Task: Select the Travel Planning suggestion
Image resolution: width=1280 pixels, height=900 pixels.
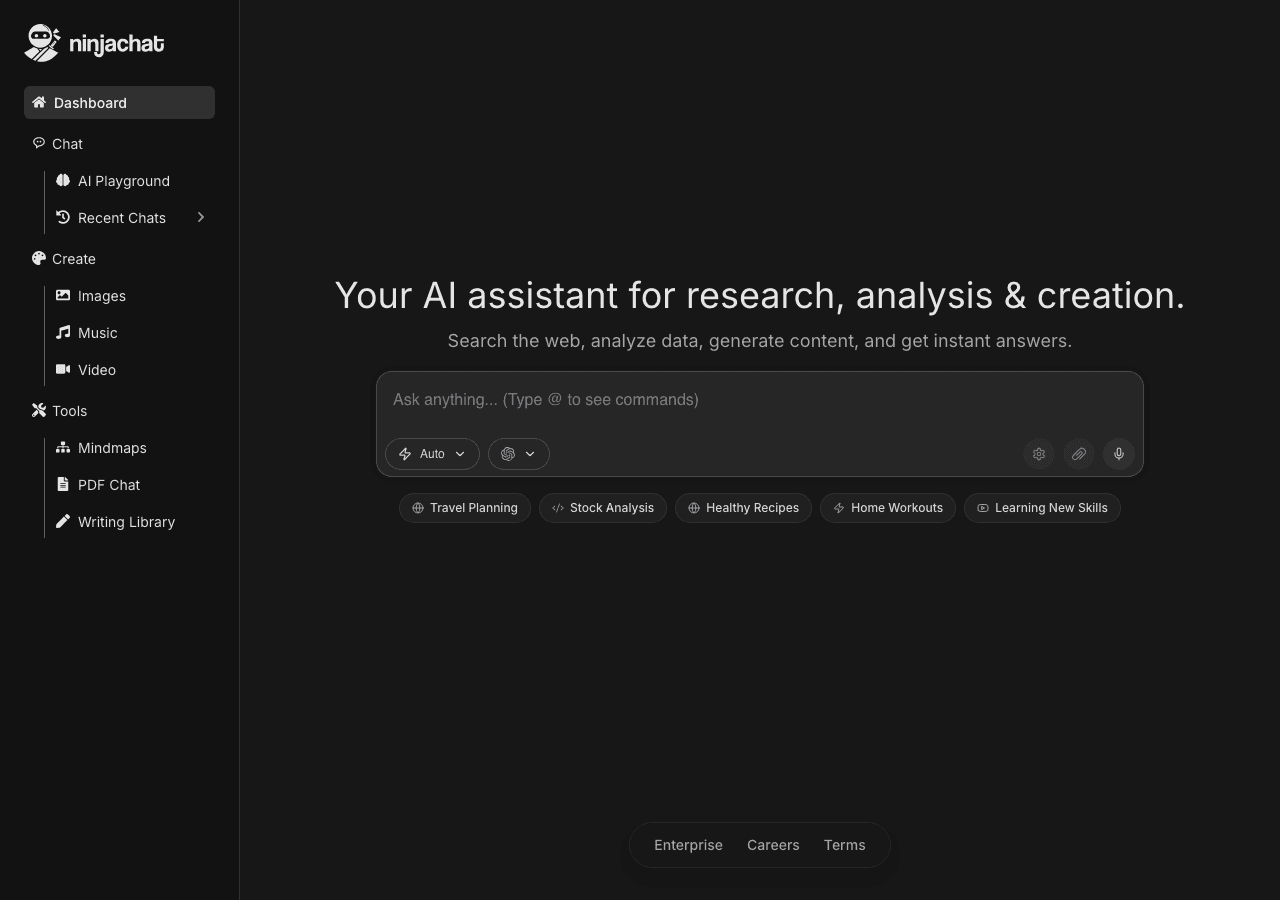Action: 465,508
